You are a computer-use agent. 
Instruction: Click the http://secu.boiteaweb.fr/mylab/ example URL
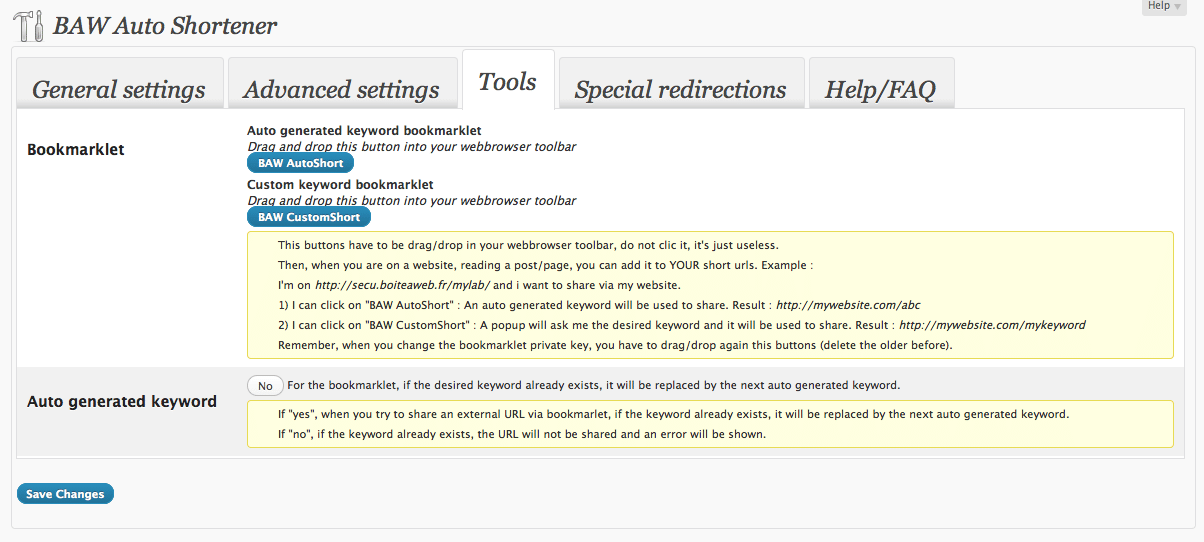click(x=404, y=285)
